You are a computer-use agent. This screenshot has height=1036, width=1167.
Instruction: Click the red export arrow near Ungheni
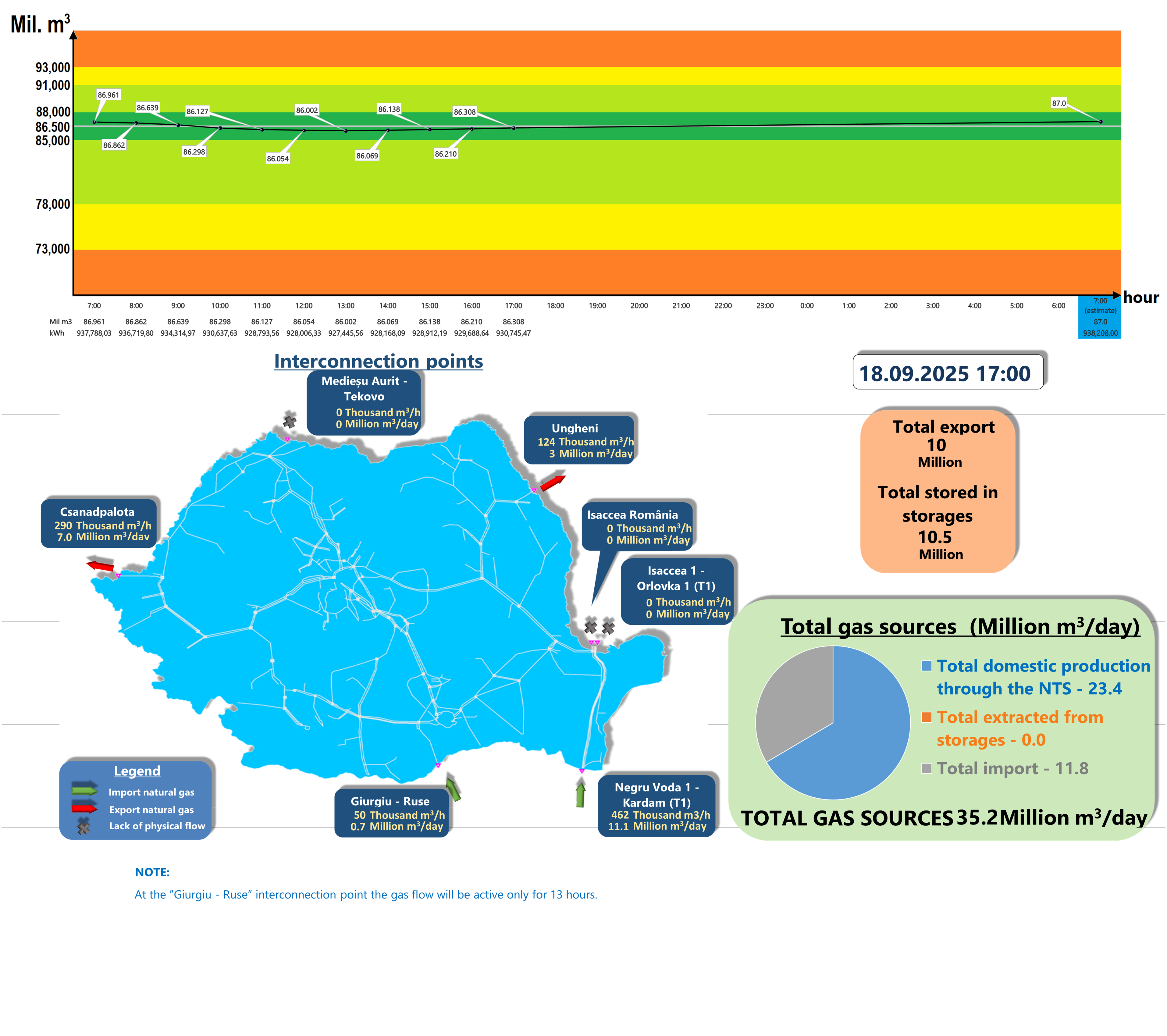553,482
